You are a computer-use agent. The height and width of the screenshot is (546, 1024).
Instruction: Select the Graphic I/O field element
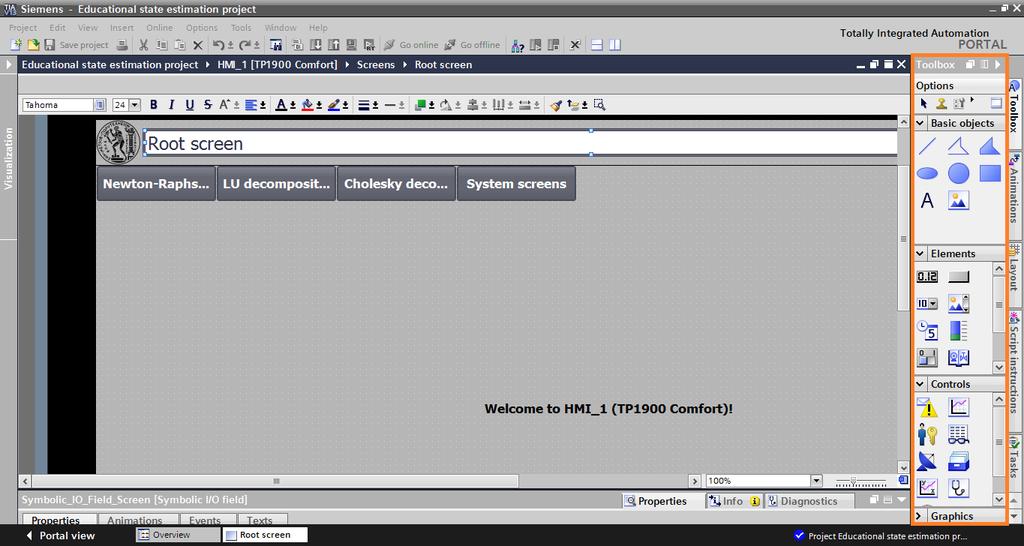(958, 304)
